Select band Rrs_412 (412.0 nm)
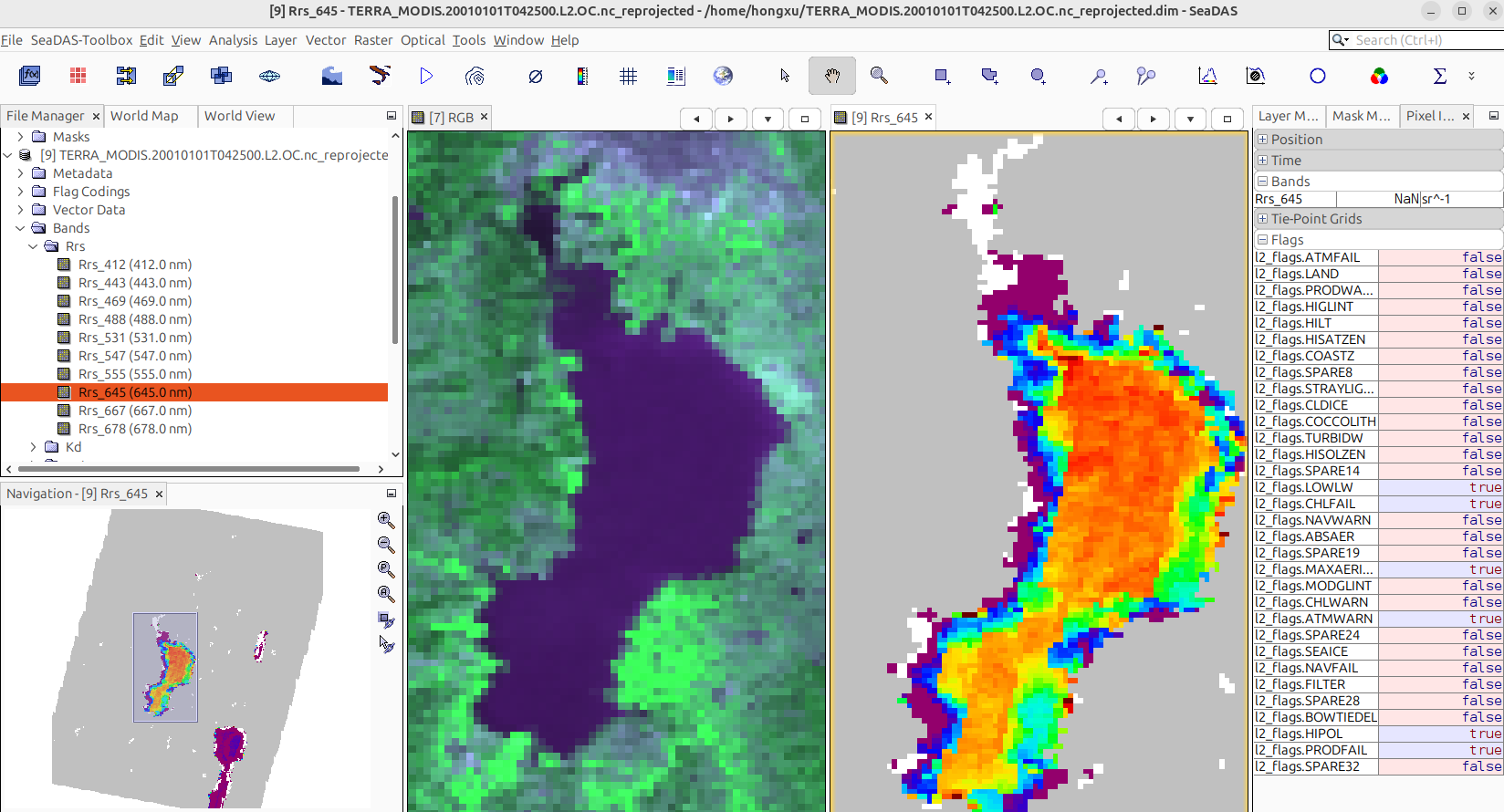The width and height of the screenshot is (1504, 812). point(135,265)
